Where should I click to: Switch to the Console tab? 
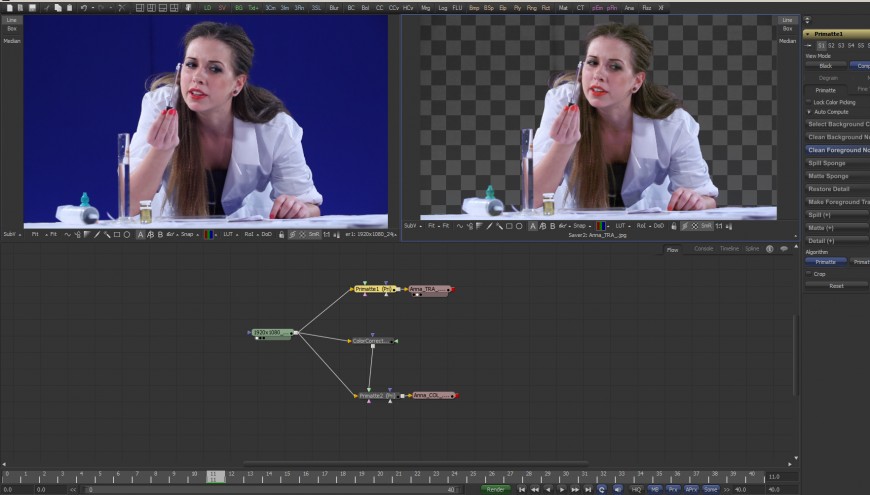click(704, 248)
